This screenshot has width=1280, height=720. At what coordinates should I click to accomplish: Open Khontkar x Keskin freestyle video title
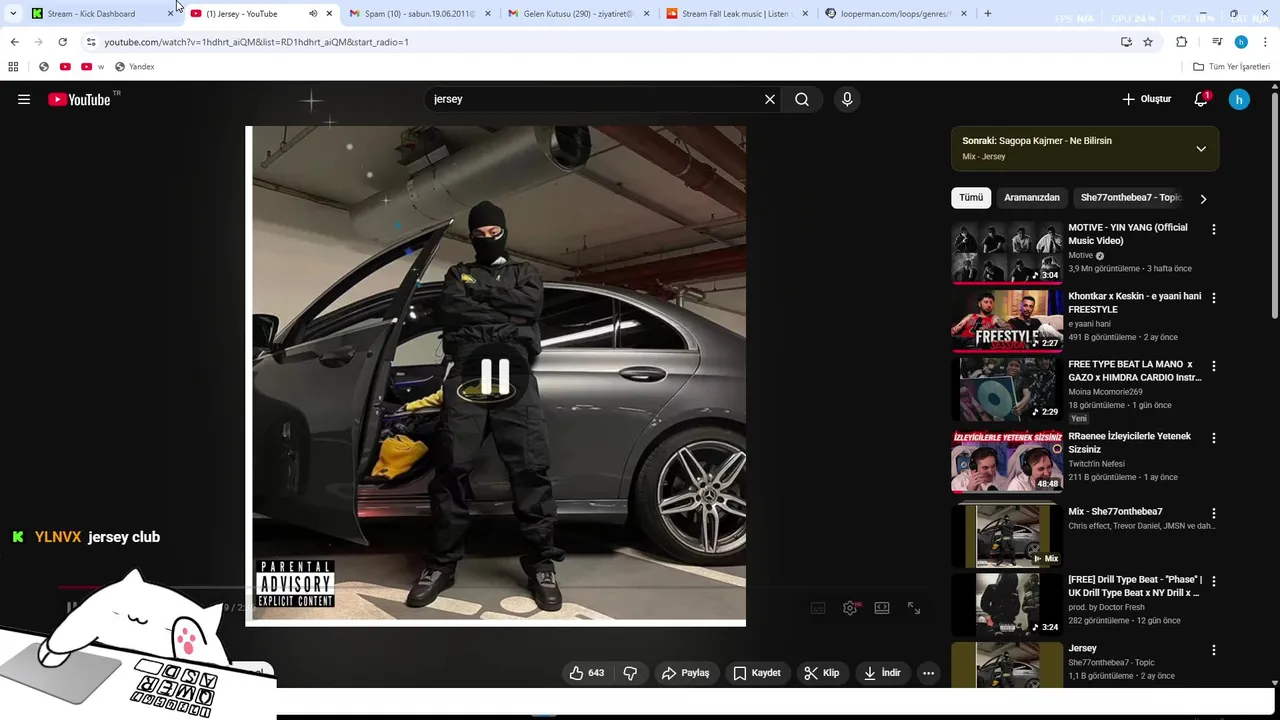click(1135, 303)
